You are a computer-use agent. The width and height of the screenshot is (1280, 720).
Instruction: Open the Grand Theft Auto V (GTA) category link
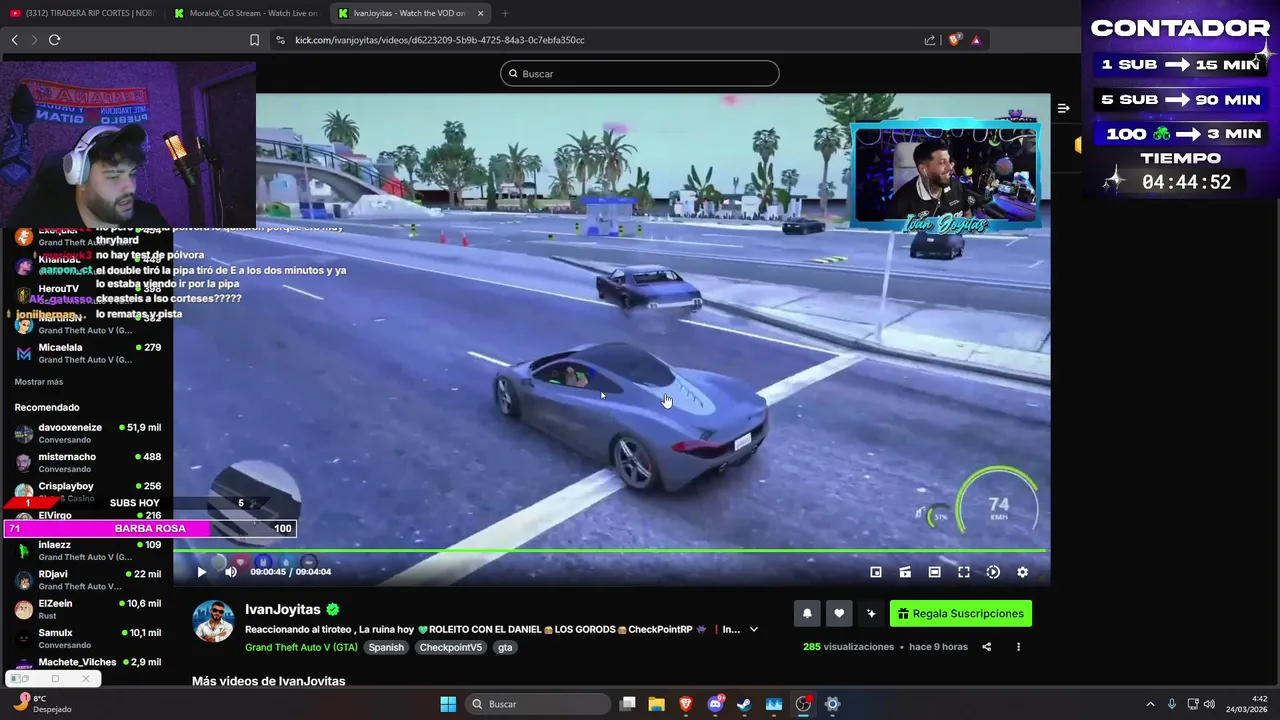(x=301, y=647)
